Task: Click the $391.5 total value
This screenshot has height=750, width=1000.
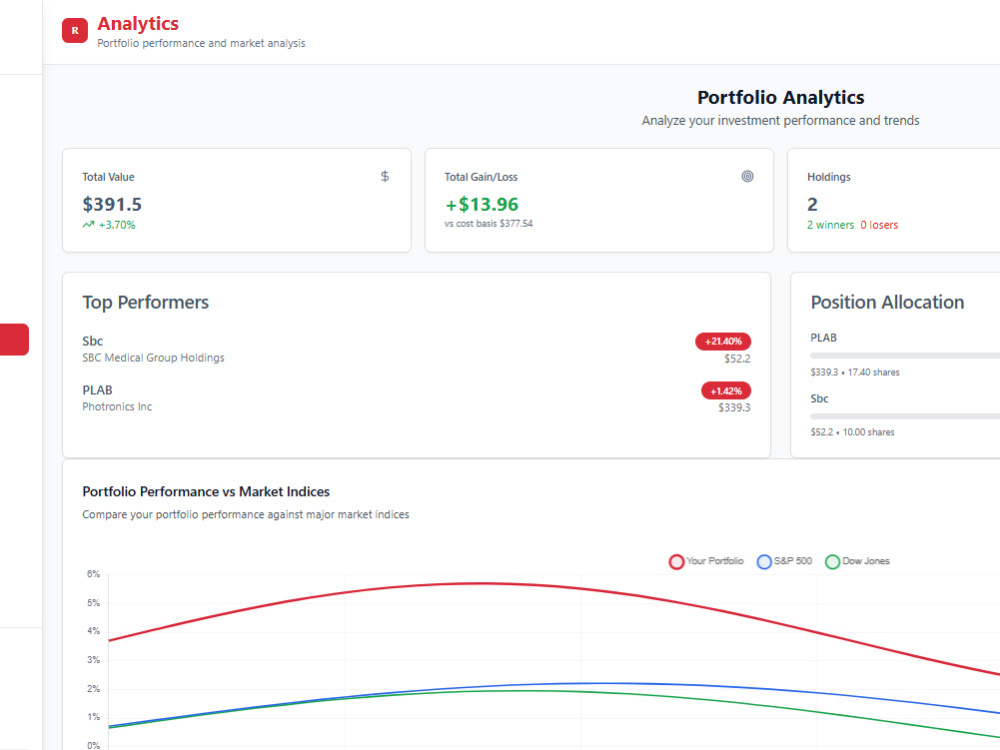Action: (x=112, y=204)
